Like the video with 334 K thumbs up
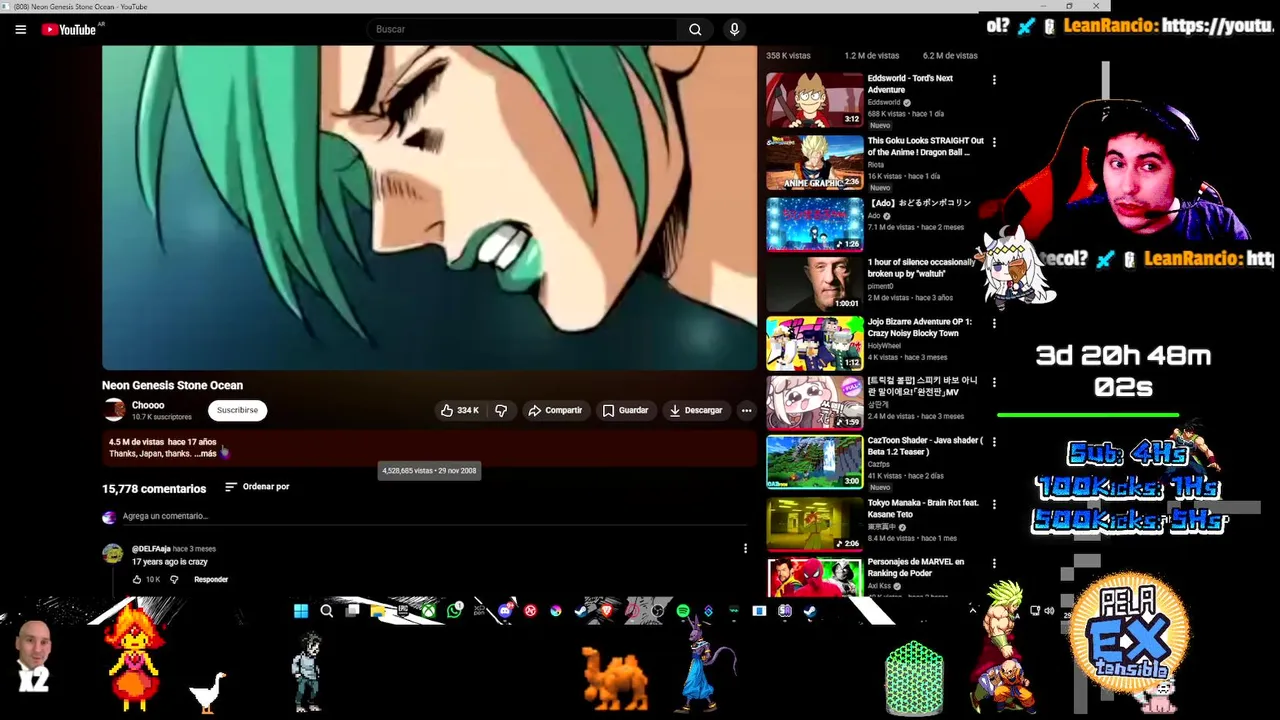 tap(460, 410)
